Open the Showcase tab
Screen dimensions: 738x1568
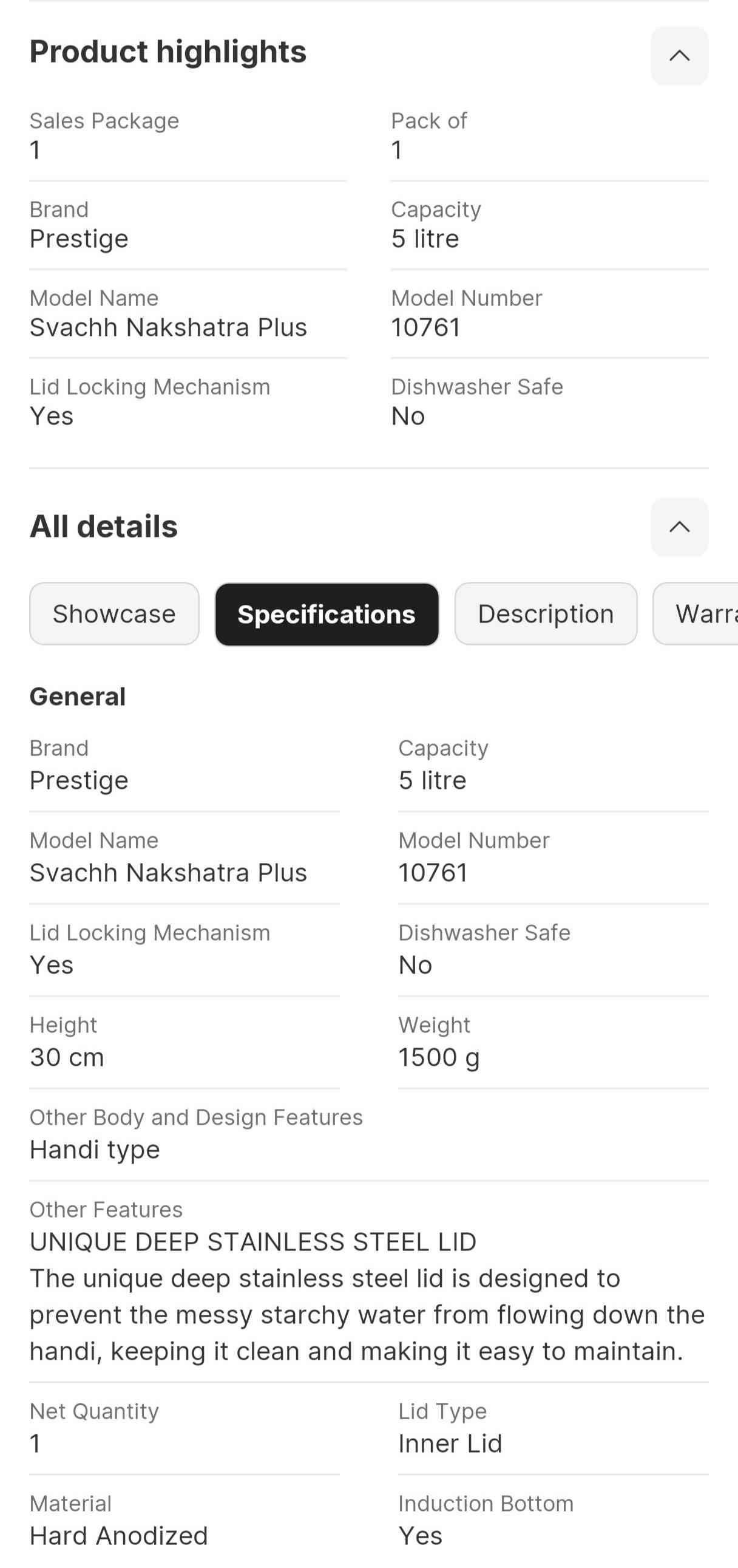[x=114, y=613]
